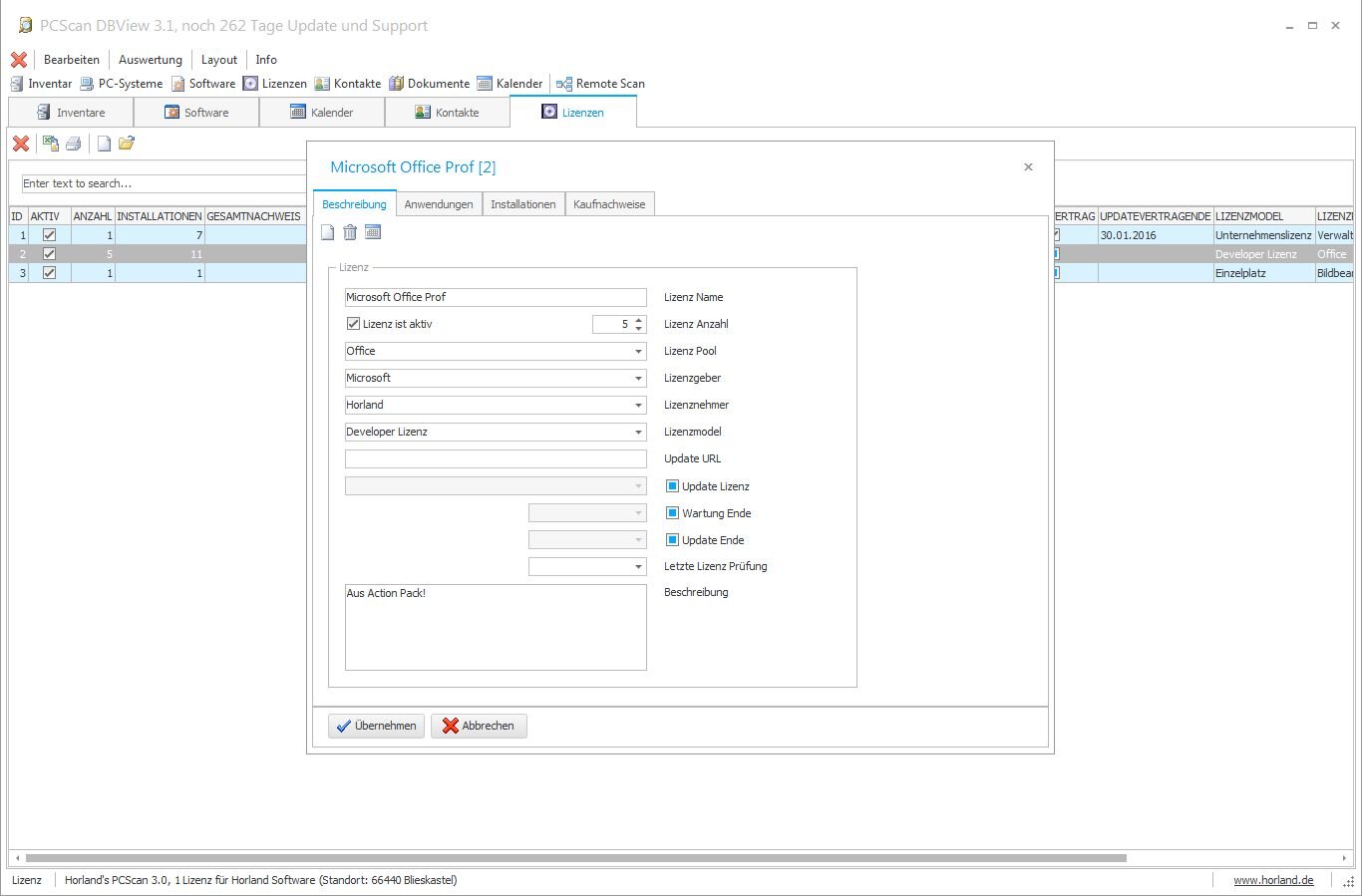
Task: Expand the Update Lizenz dropdown
Action: [638, 486]
